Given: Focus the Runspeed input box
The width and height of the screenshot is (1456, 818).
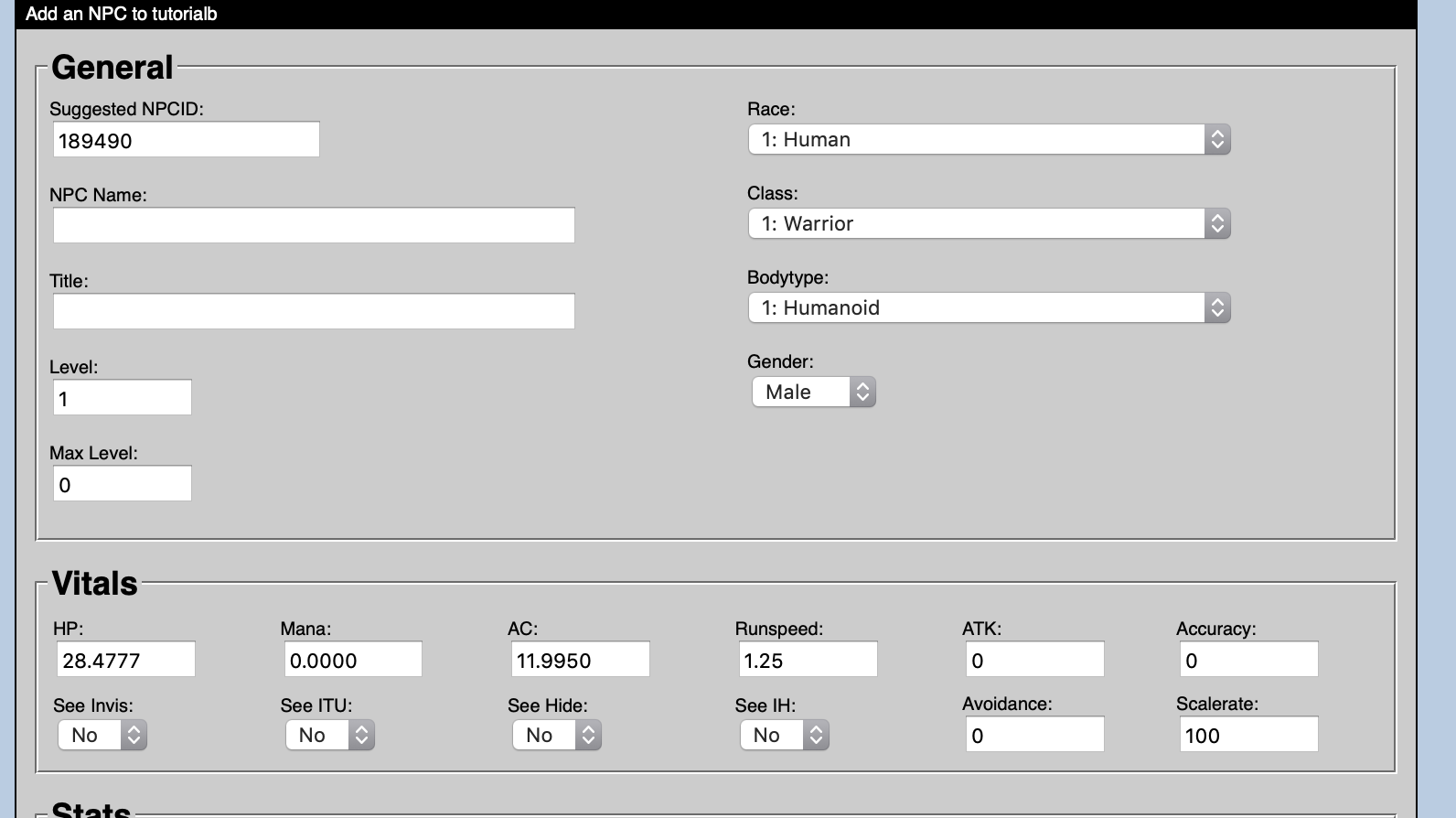Looking at the screenshot, I should tap(808, 660).
